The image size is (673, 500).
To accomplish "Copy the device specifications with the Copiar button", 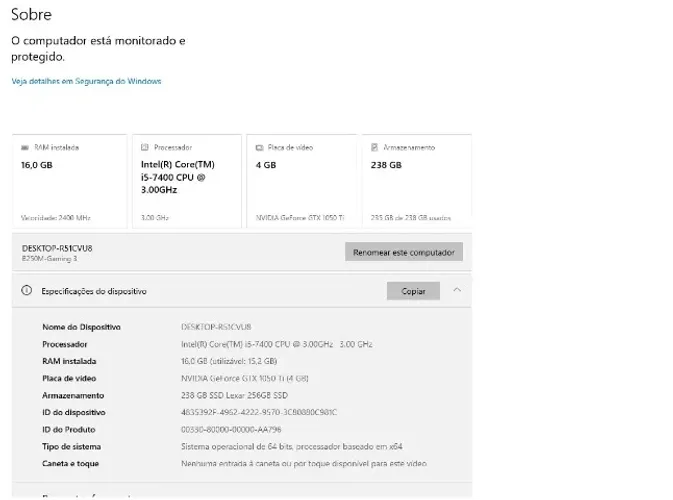I will [x=413, y=291].
